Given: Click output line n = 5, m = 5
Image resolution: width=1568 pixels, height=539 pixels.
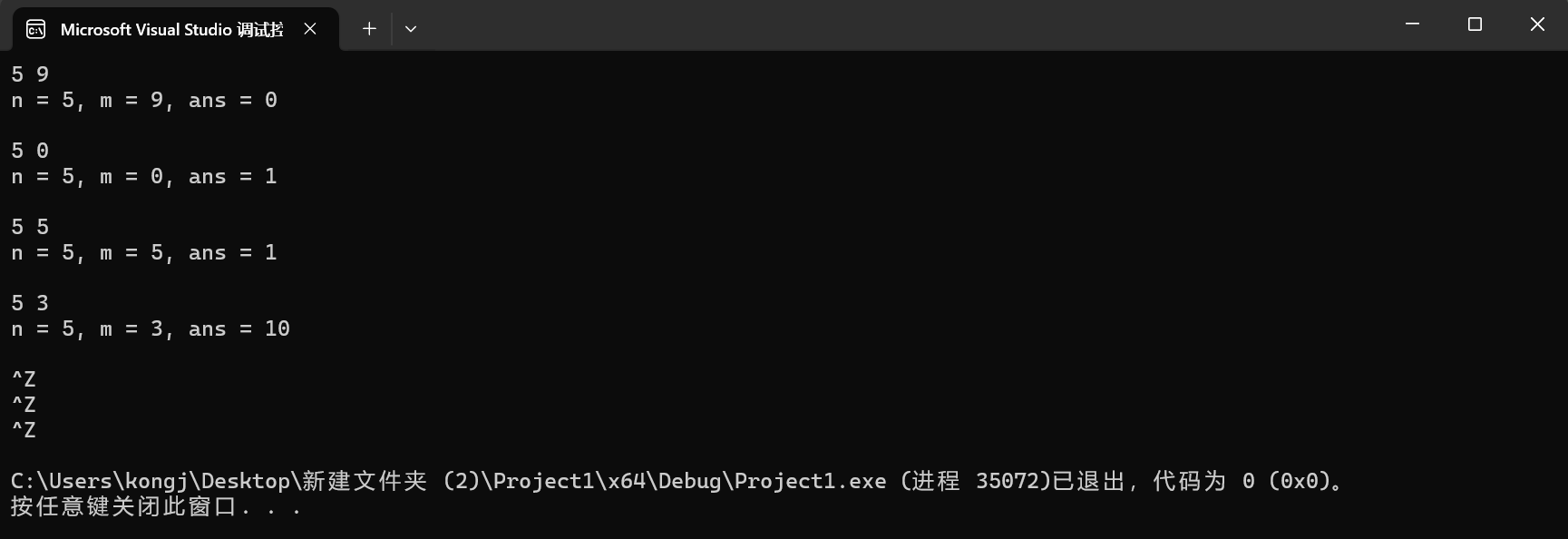Looking at the screenshot, I should tap(144, 252).
